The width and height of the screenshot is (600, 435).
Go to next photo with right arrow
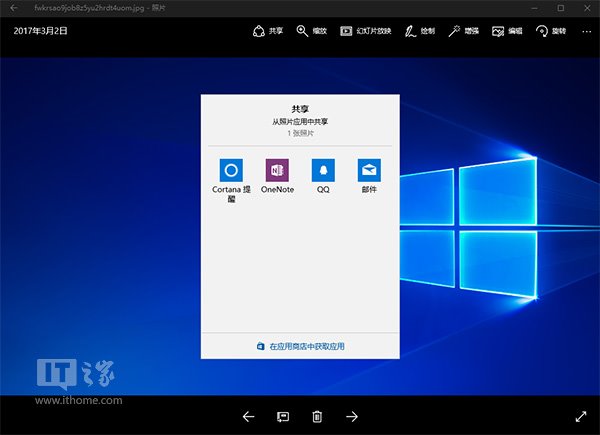[x=352, y=417]
